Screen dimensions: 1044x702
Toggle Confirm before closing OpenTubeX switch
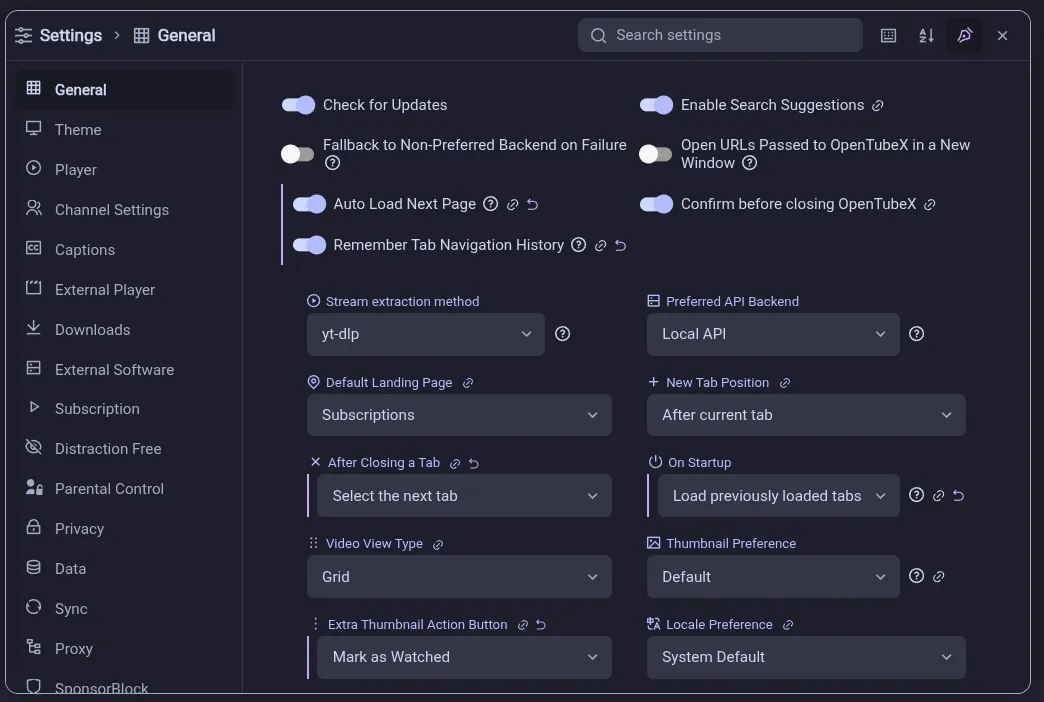[x=656, y=204]
